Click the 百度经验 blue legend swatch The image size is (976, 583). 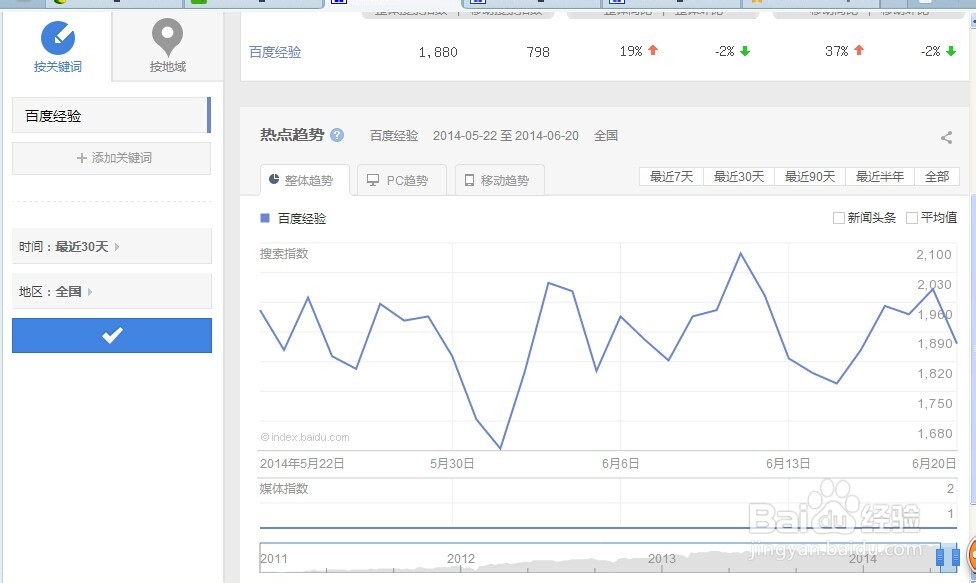[x=265, y=218]
